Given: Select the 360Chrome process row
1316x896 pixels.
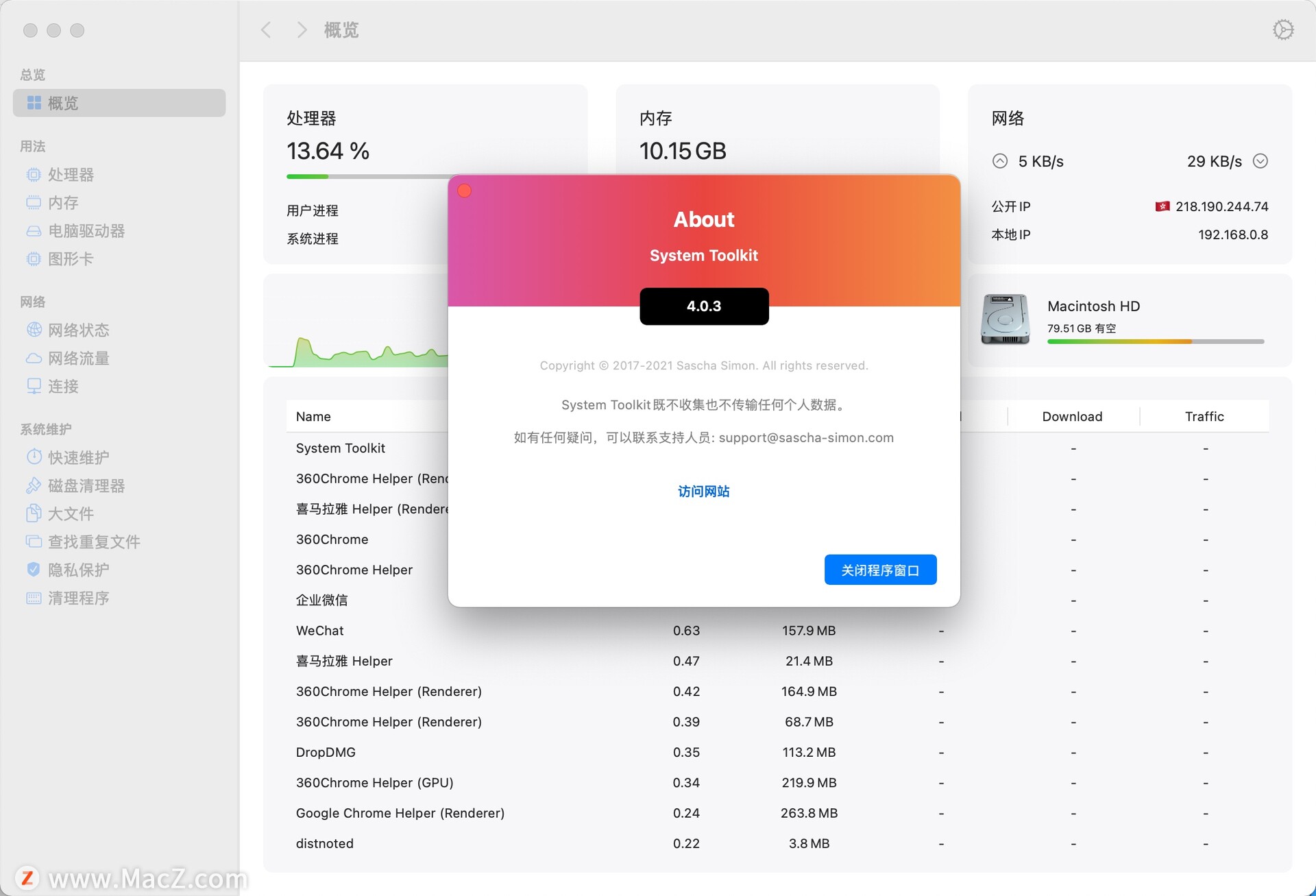Looking at the screenshot, I should 367,539.
